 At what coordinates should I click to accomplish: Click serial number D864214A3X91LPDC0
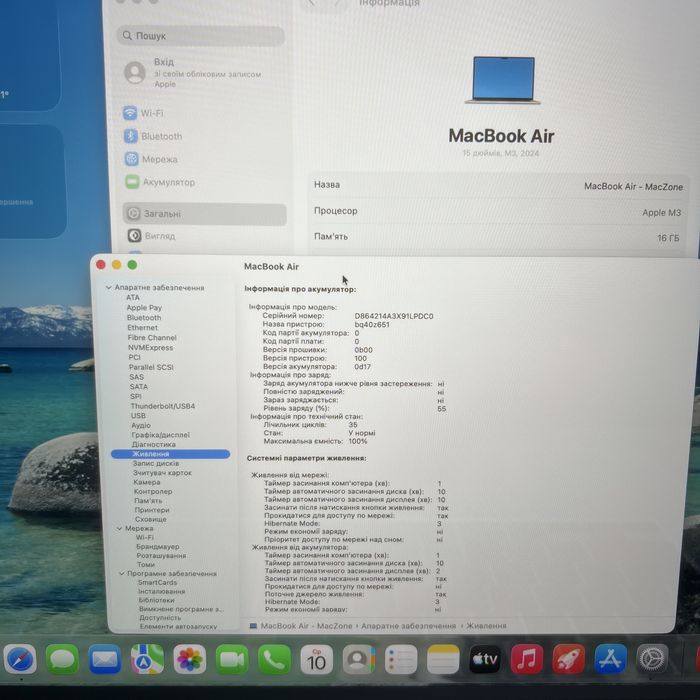point(394,316)
